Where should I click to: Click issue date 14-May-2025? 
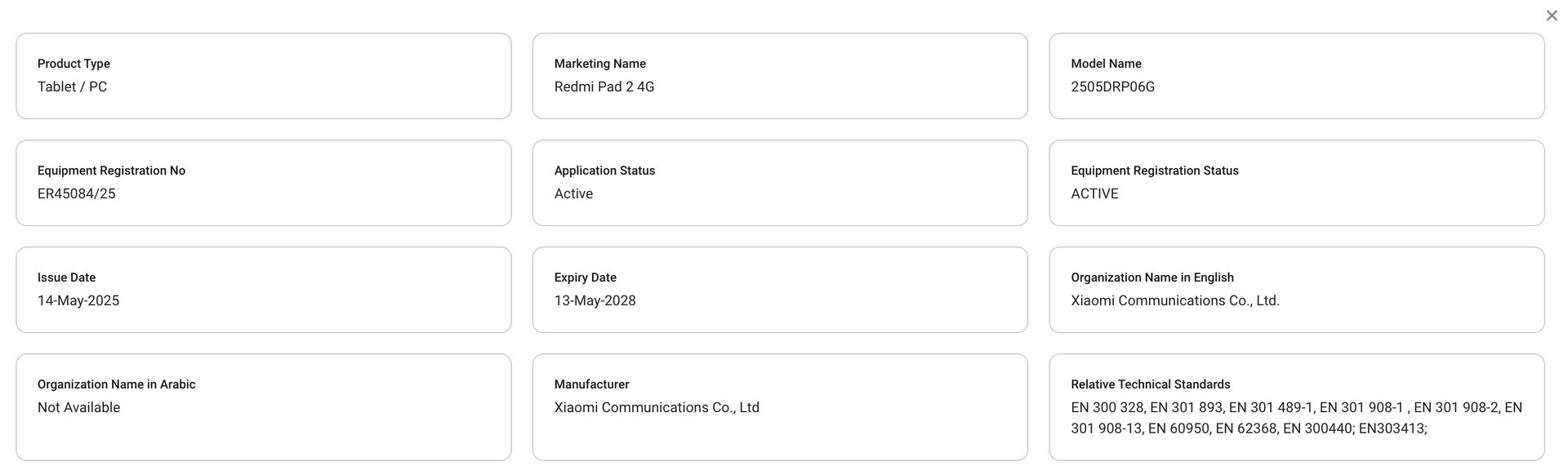click(78, 300)
